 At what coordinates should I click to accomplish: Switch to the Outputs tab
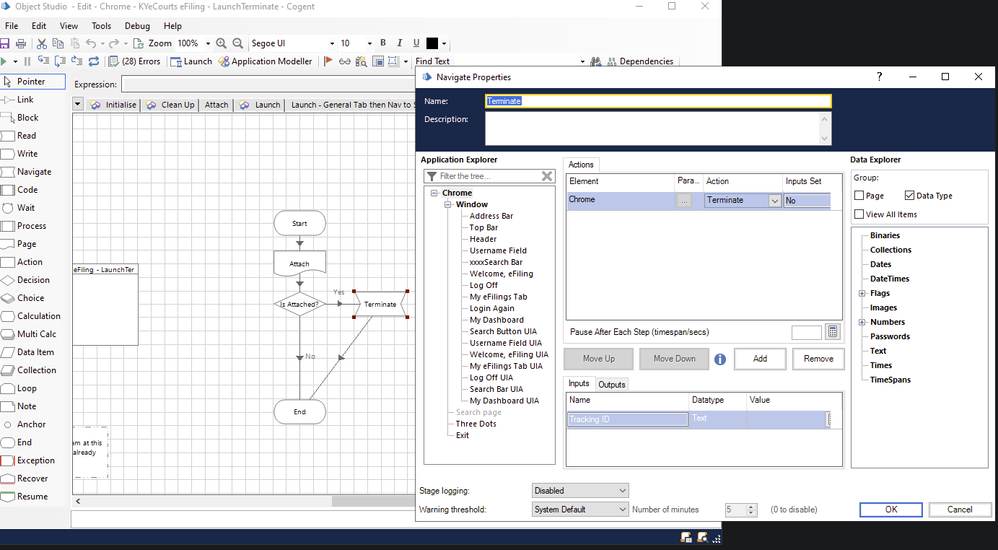pyautogui.click(x=611, y=384)
